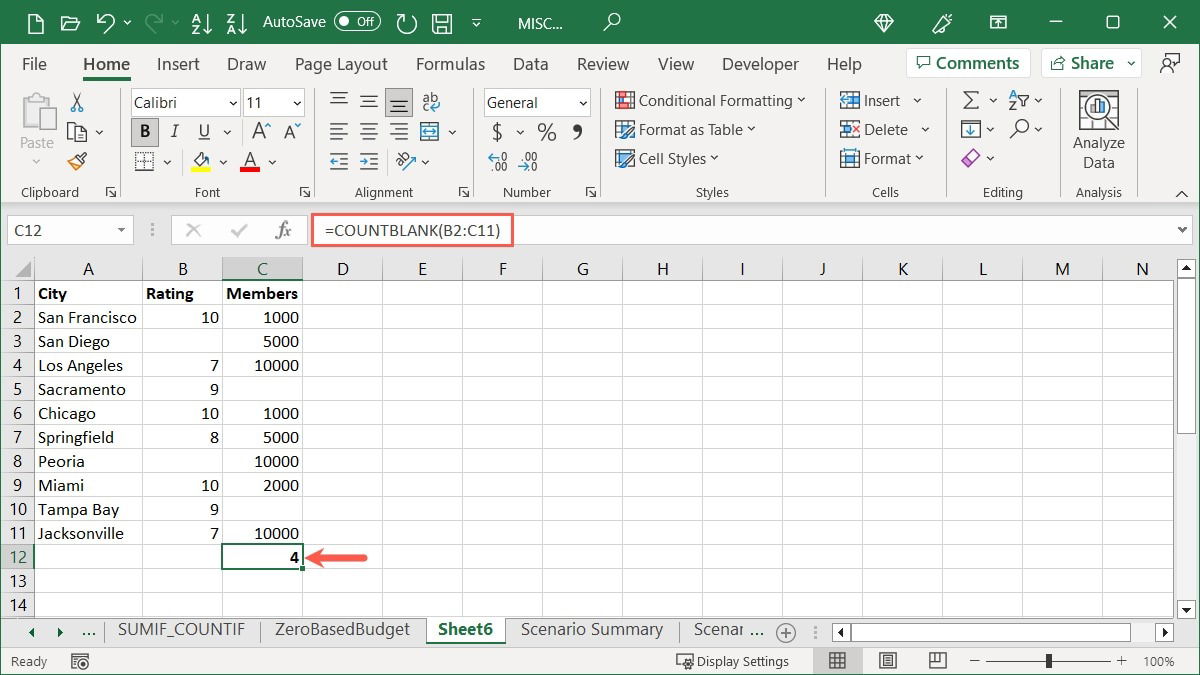Open the General number format dropdown
This screenshot has height=675, width=1200.
583,103
